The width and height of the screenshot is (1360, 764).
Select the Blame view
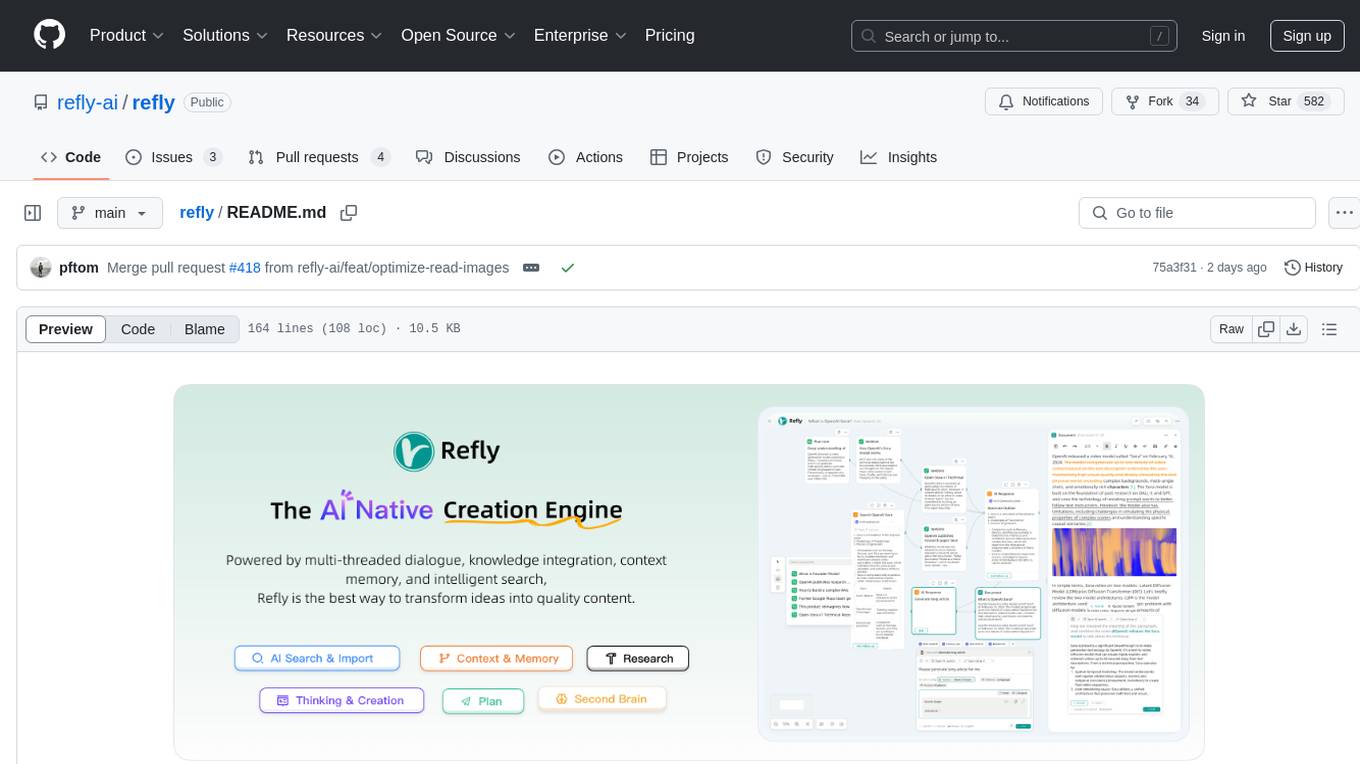[x=204, y=329]
